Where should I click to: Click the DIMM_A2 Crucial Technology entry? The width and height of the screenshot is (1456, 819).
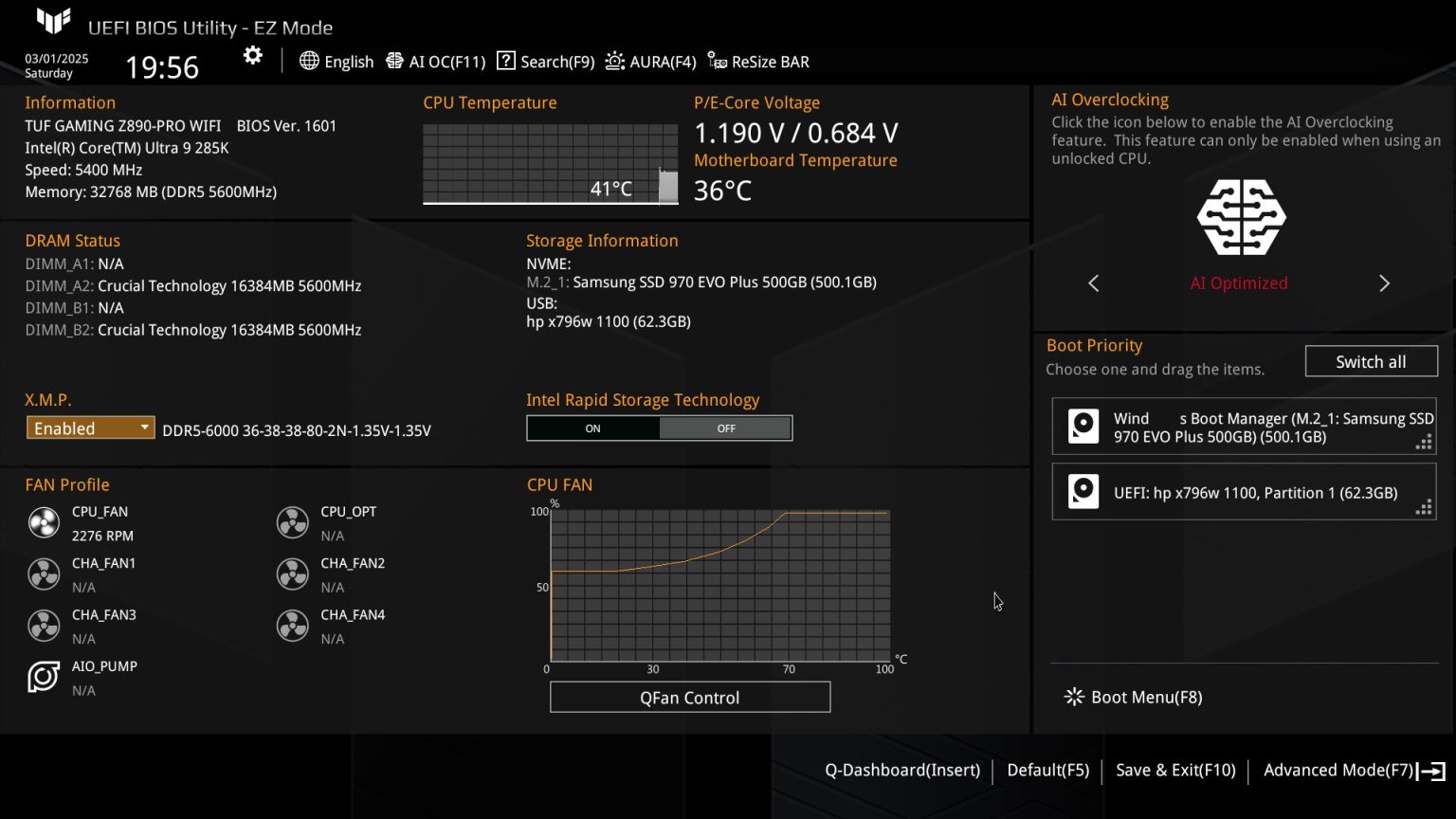tap(193, 285)
